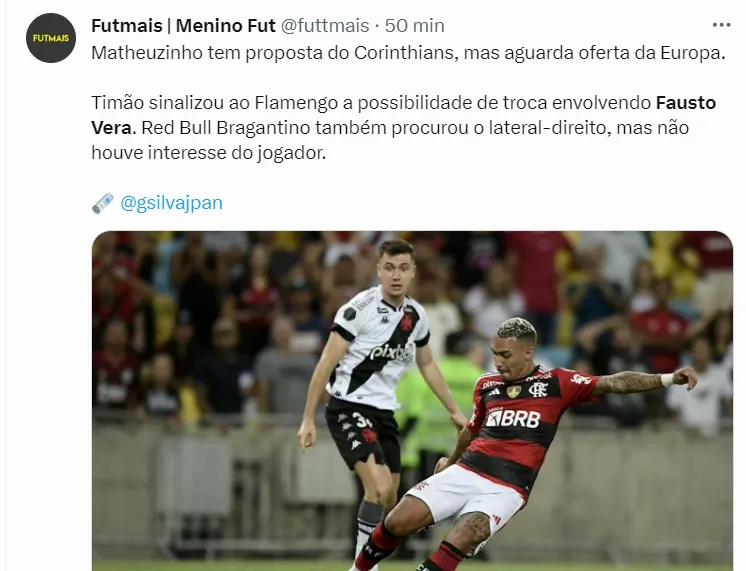Screen dimensions: 746x571
Task: Follow the @gsilvajpan mention link
Action: coord(171,203)
